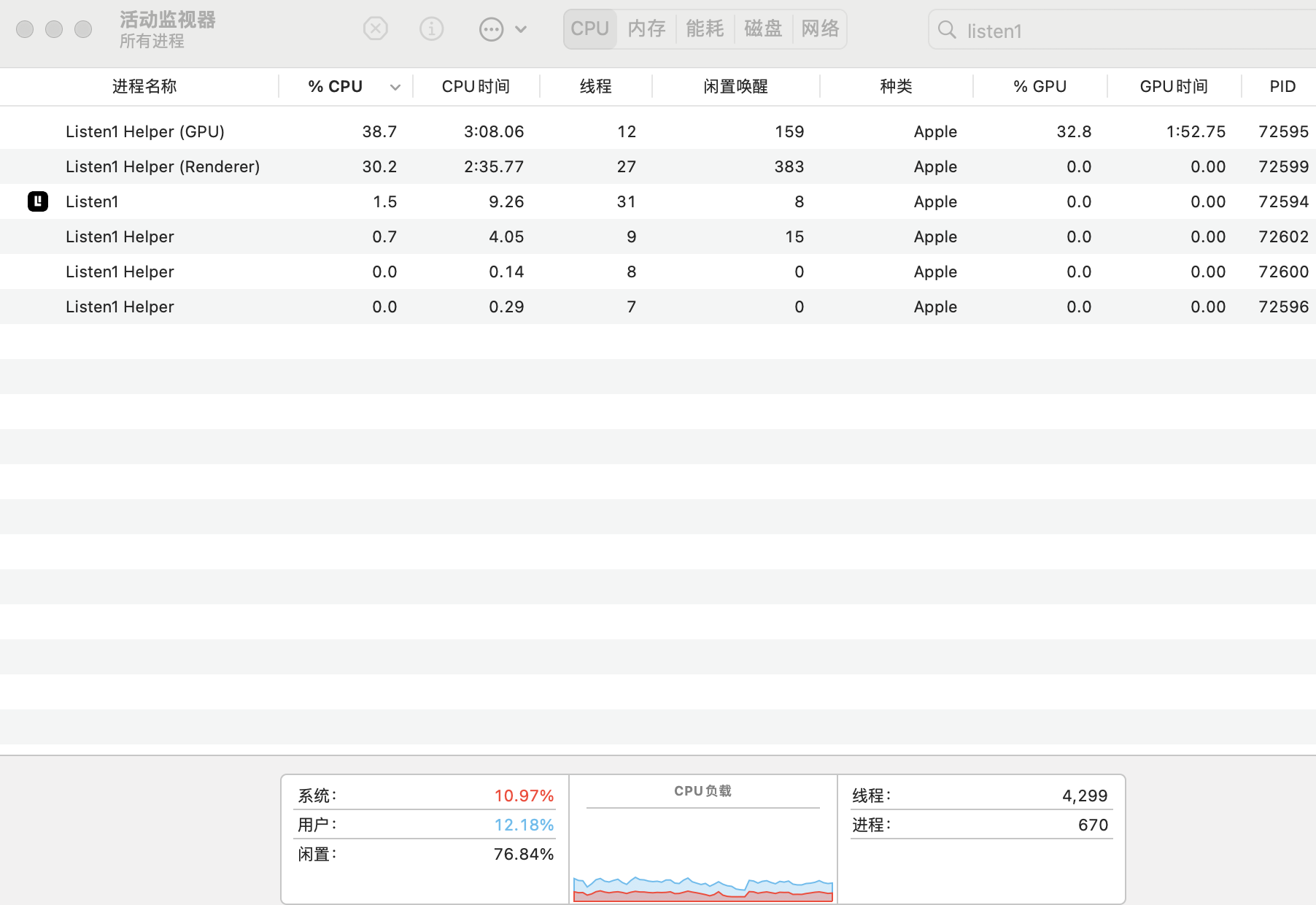This screenshot has width=1316, height=905.
Task: Sort by 种类 column header
Action: click(x=896, y=86)
